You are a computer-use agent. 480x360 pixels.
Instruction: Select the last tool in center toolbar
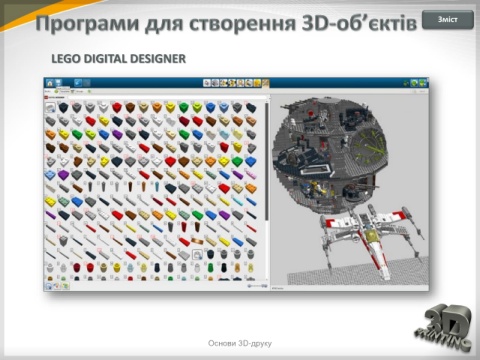pos(265,83)
